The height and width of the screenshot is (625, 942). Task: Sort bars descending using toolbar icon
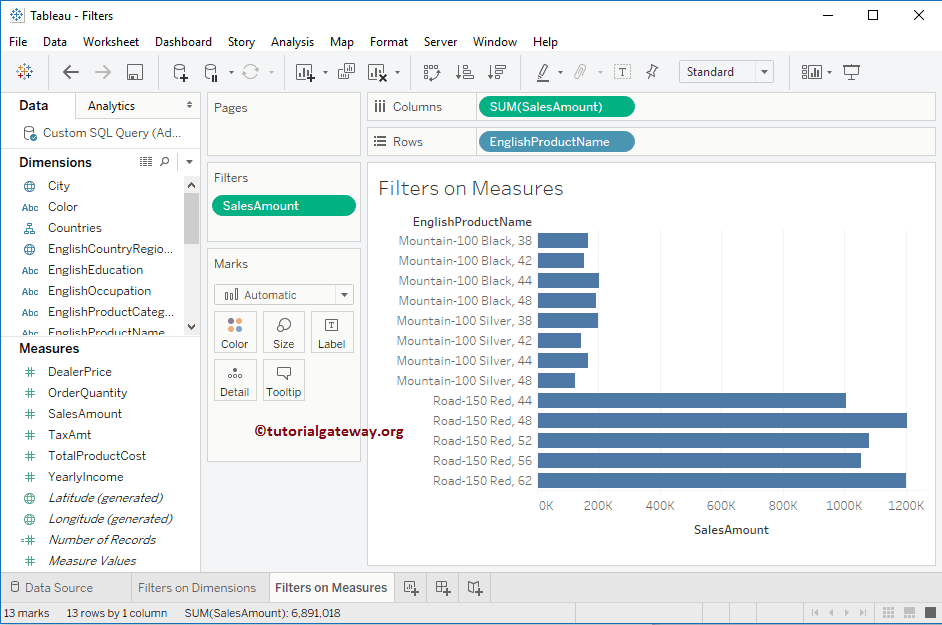click(496, 72)
